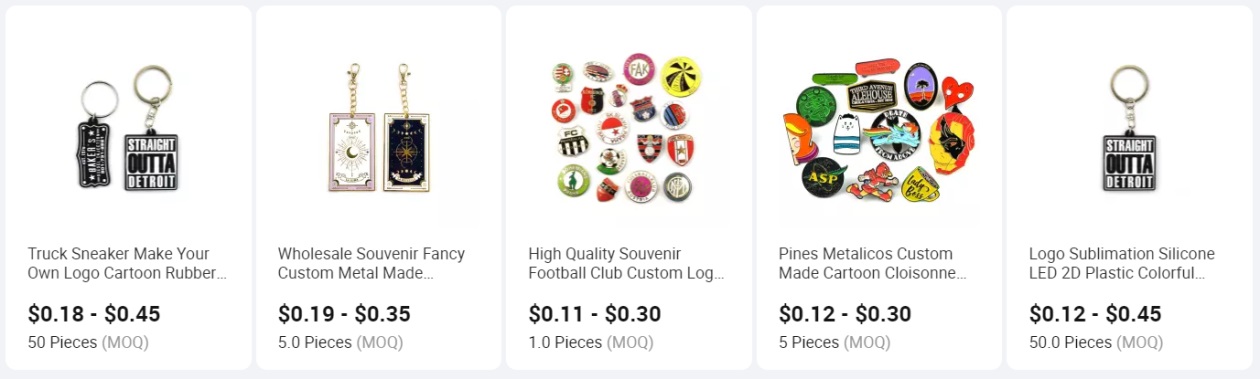Click the $0.11 - $0.30 price

595,314
